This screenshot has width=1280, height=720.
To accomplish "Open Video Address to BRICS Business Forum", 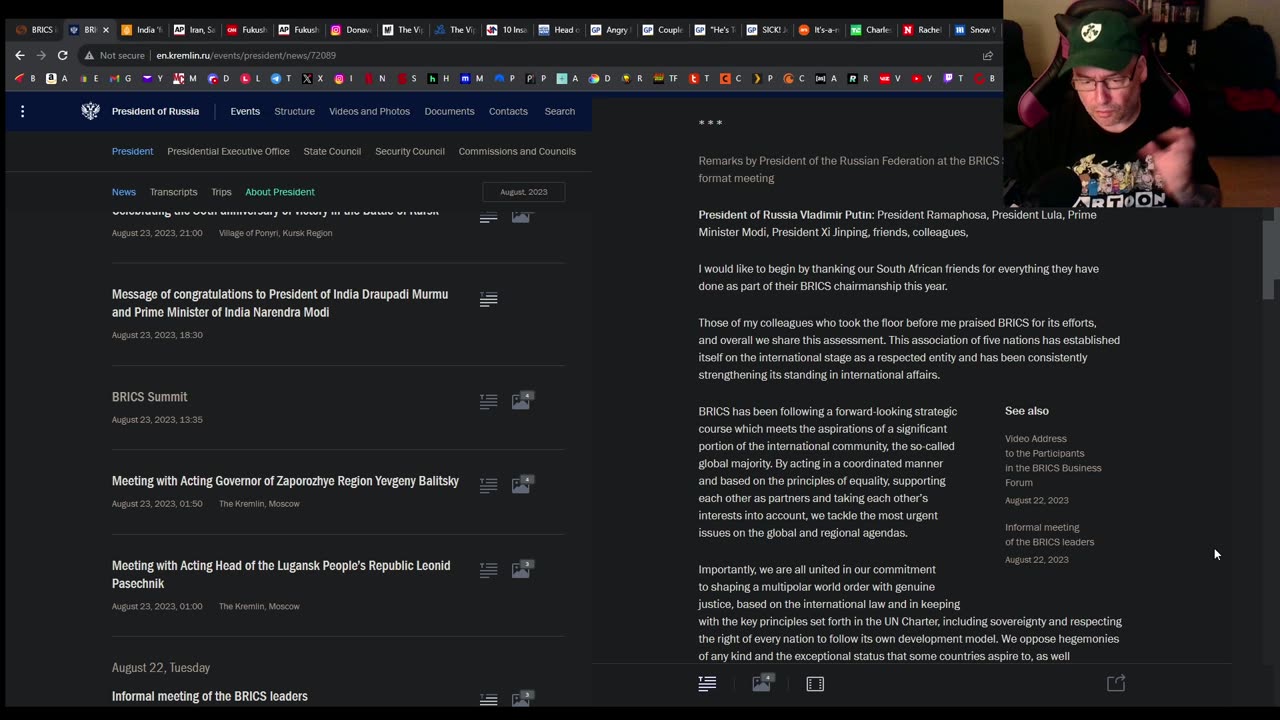I will [1053, 460].
